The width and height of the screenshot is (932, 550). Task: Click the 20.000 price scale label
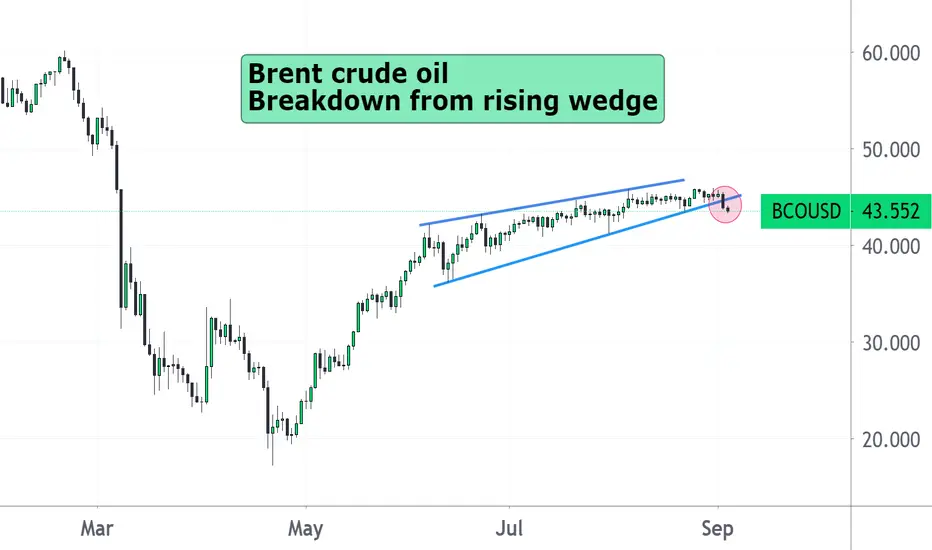click(891, 439)
